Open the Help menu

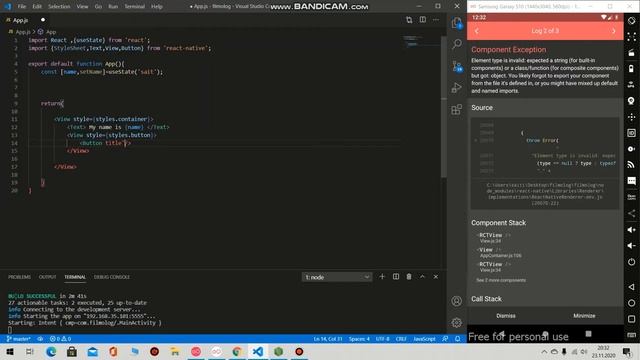(157, 7)
